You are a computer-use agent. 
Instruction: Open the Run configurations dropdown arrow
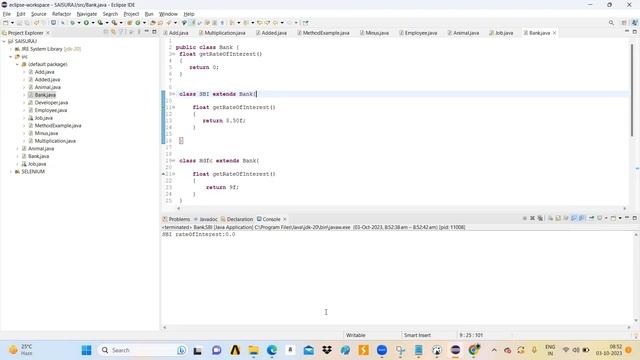pos(93,23)
